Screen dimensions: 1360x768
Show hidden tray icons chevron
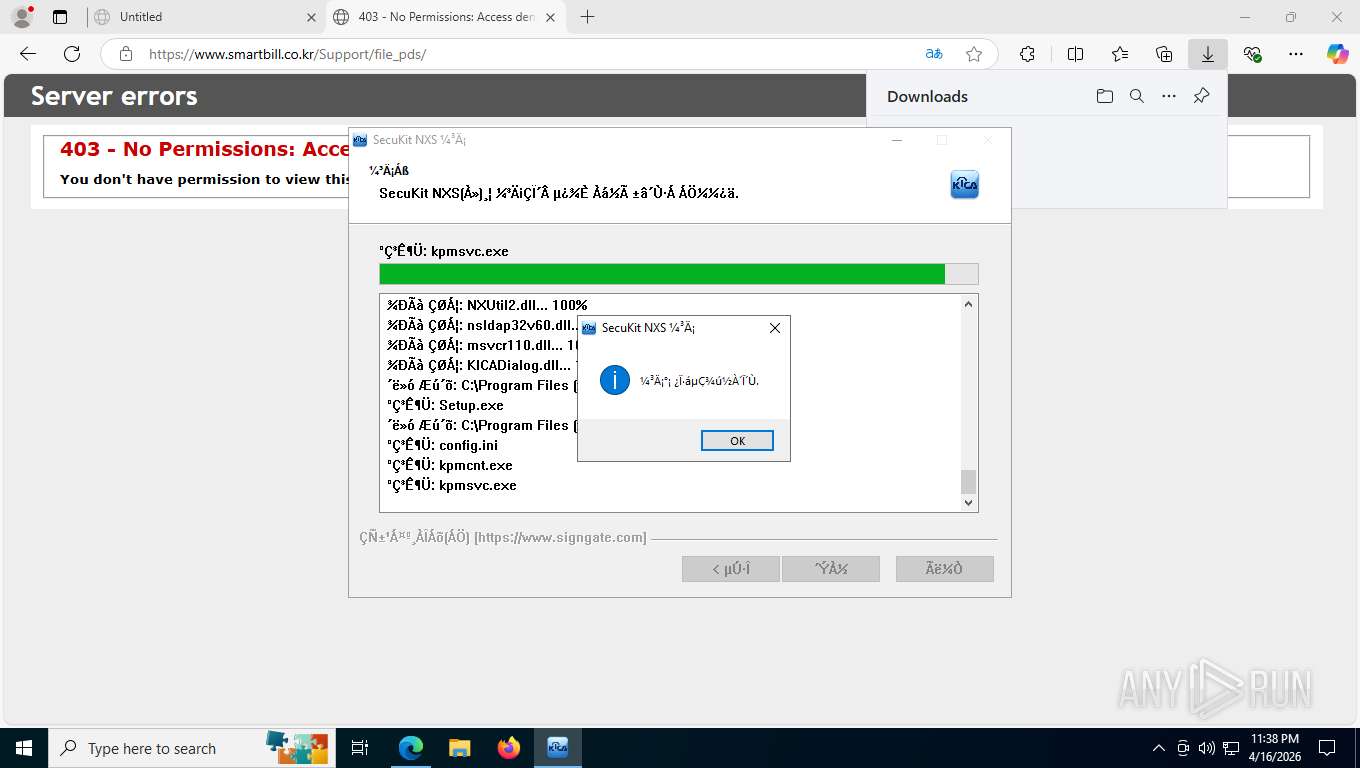coord(1159,748)
